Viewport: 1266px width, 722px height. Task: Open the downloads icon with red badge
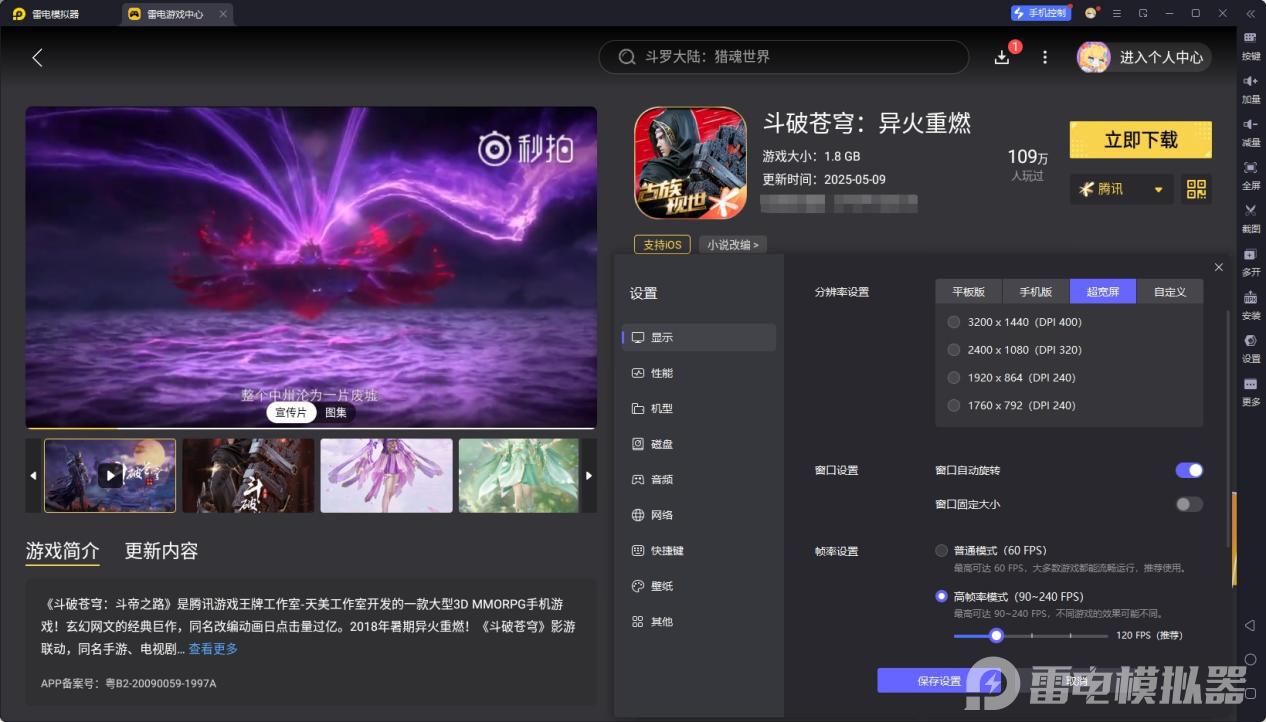coord(1003,56)
